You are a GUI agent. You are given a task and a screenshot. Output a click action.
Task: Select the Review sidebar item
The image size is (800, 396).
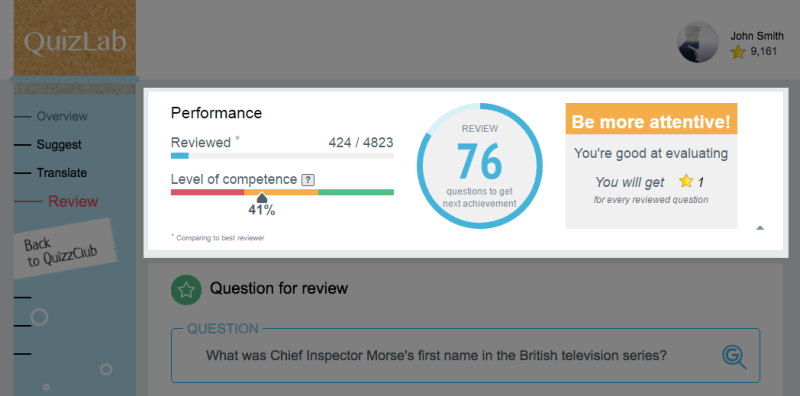pos(73,202)
